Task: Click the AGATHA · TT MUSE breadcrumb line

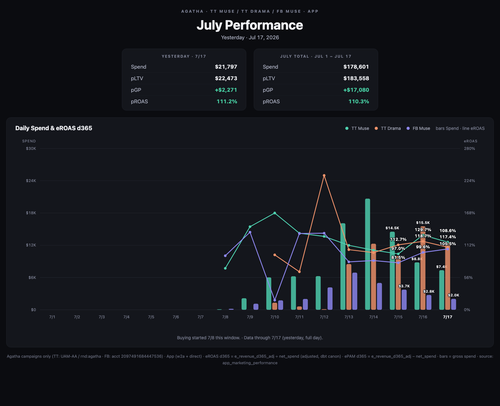Action: [x=250, y=11]
